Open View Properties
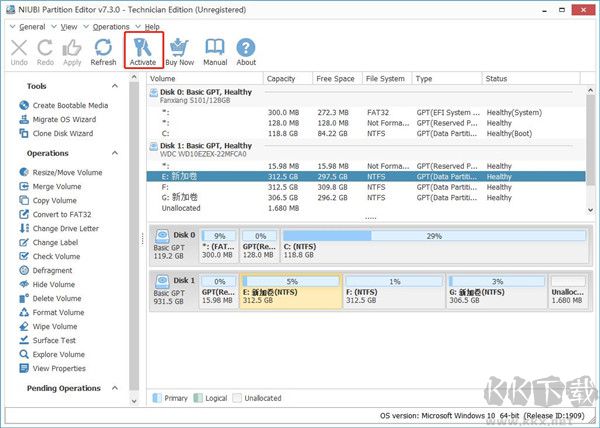600x428 pixels. tap(52, 368)
